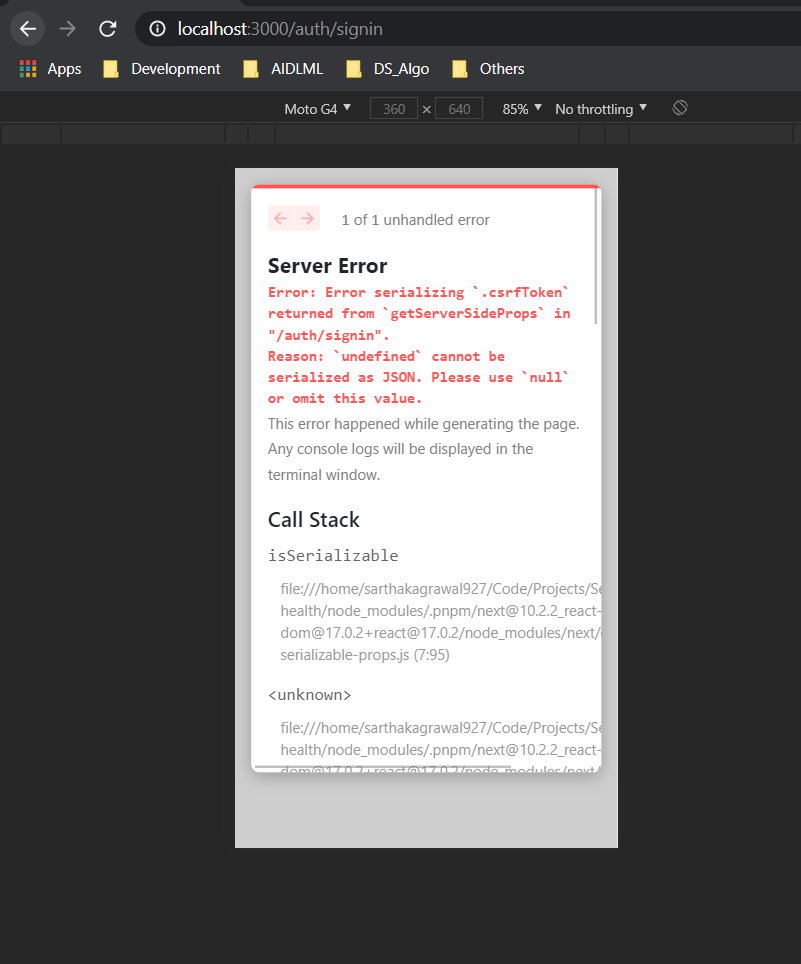Screen dimensions: 801x964
Task: Select the device width field showing 360
Action: [x=393, y=108]
